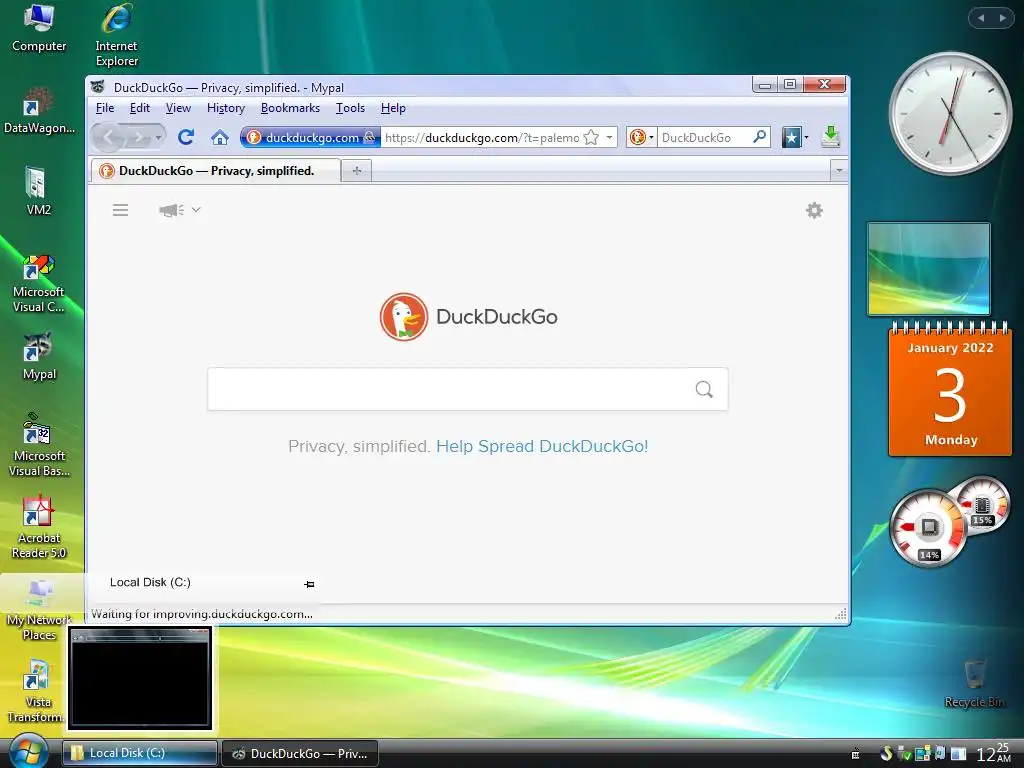Screen dimensions: 1024x768
Task: Select the My Network Places icon
Action: point(39,610)
